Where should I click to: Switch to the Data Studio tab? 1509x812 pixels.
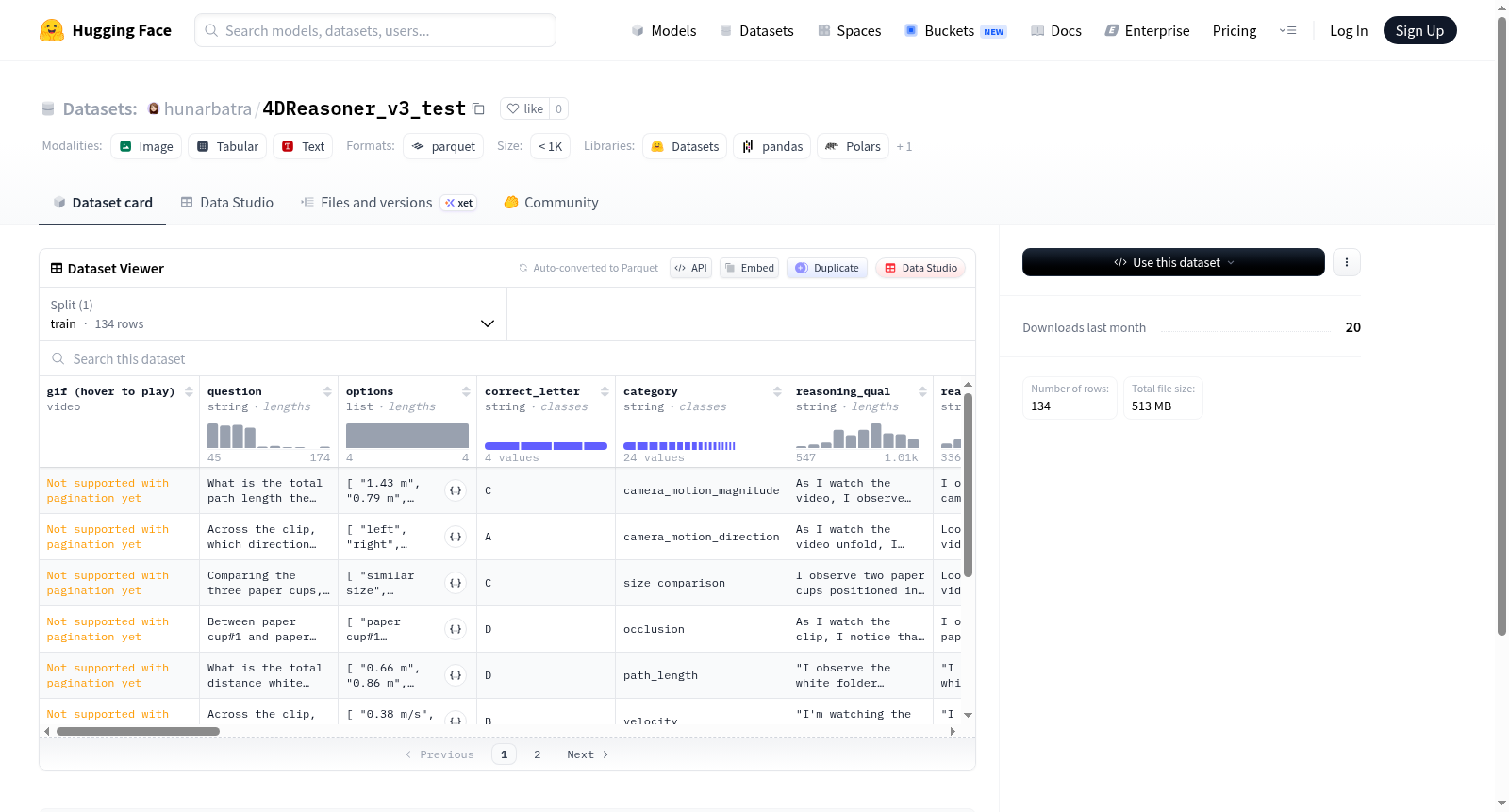click(227, 202)
